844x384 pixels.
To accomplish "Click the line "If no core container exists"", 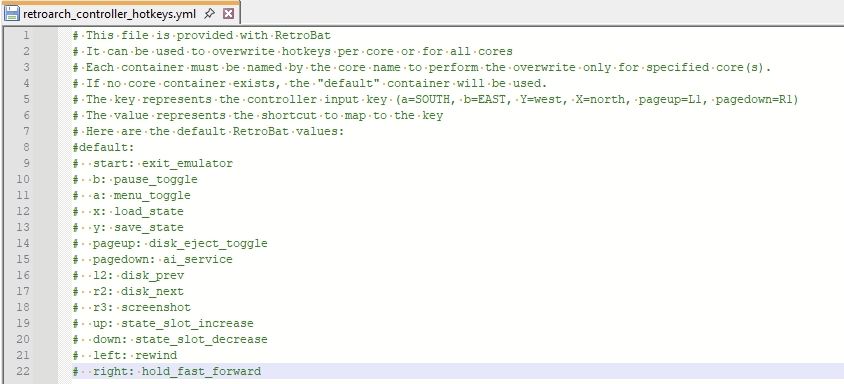I will click(310, 83).
